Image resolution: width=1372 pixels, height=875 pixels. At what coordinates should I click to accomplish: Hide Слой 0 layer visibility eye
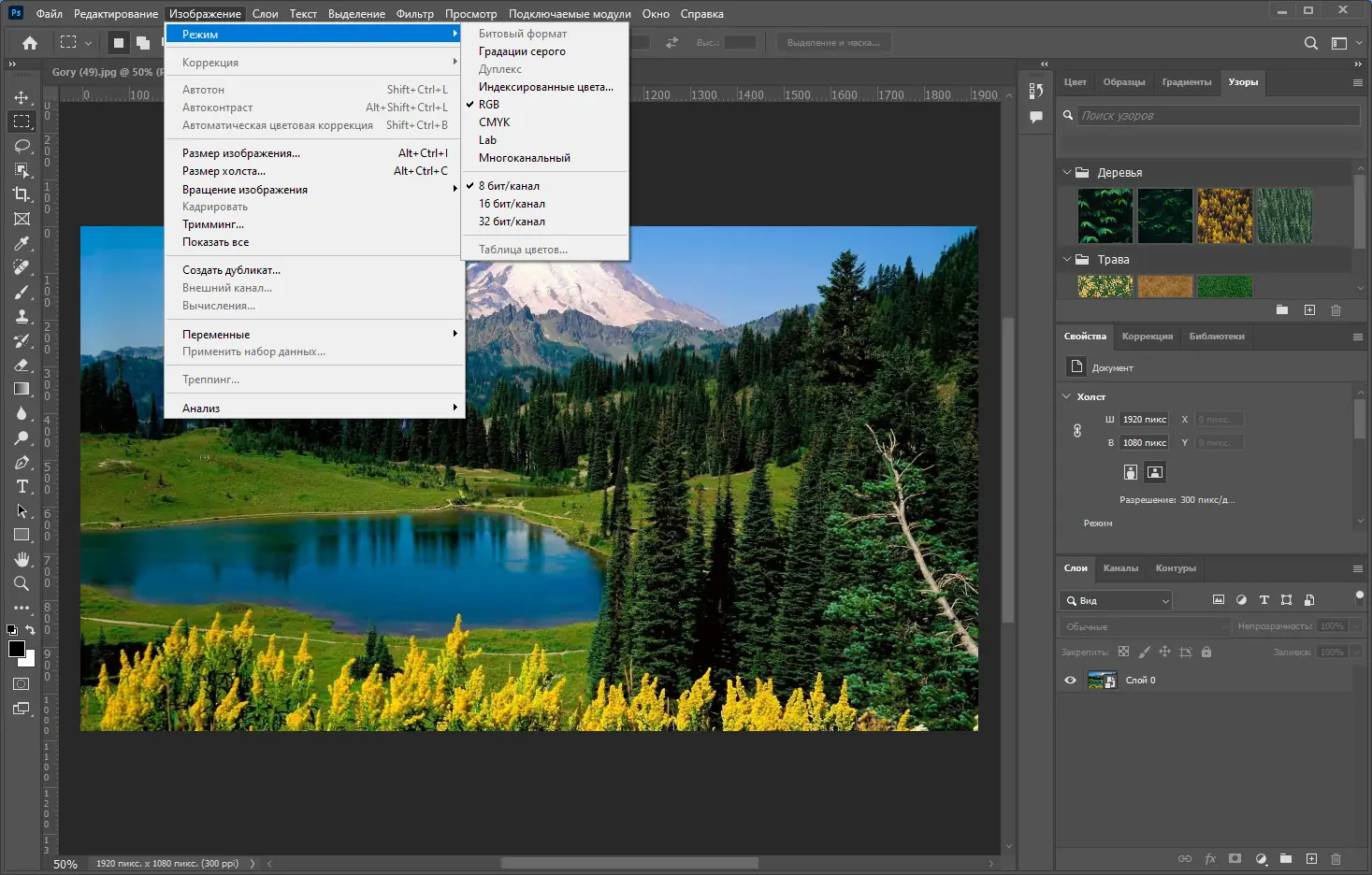tap(1070, 681)
